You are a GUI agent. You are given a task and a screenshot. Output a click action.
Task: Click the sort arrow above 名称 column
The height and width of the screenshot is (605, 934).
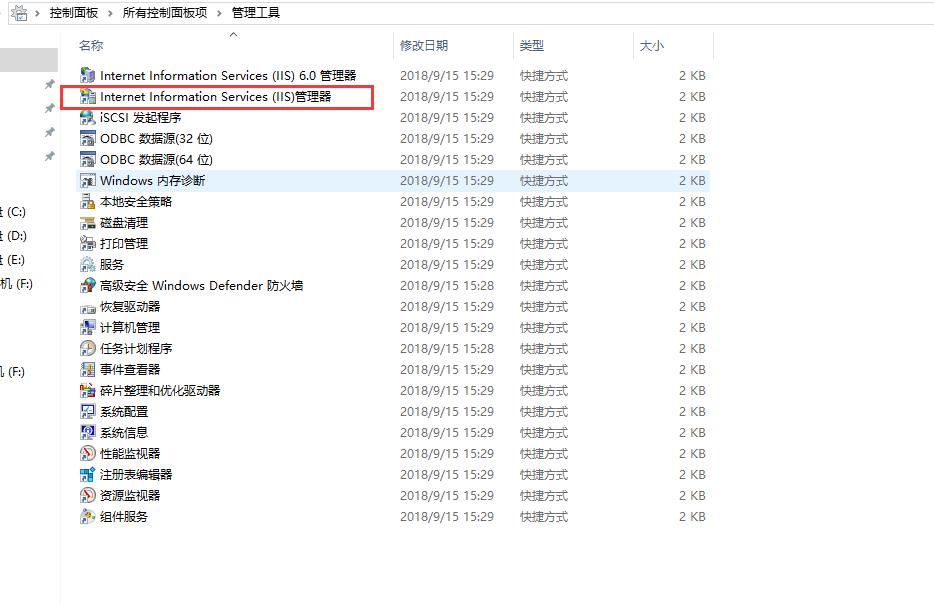(234, 35)
